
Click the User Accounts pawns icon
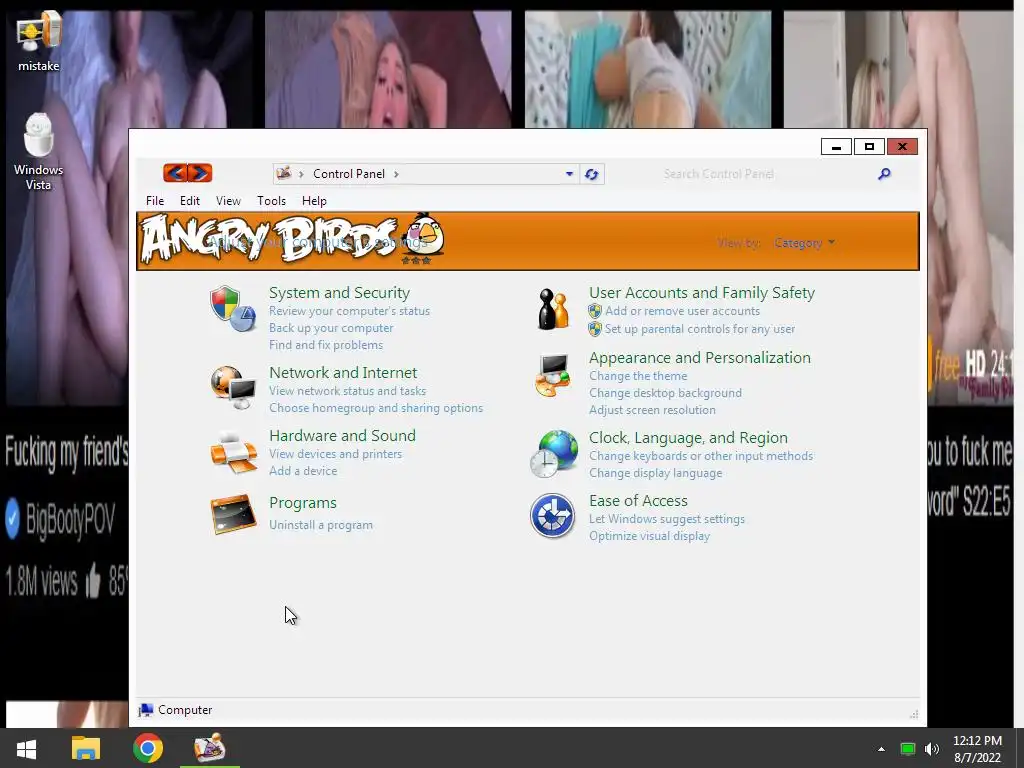(x=553, y=309)
